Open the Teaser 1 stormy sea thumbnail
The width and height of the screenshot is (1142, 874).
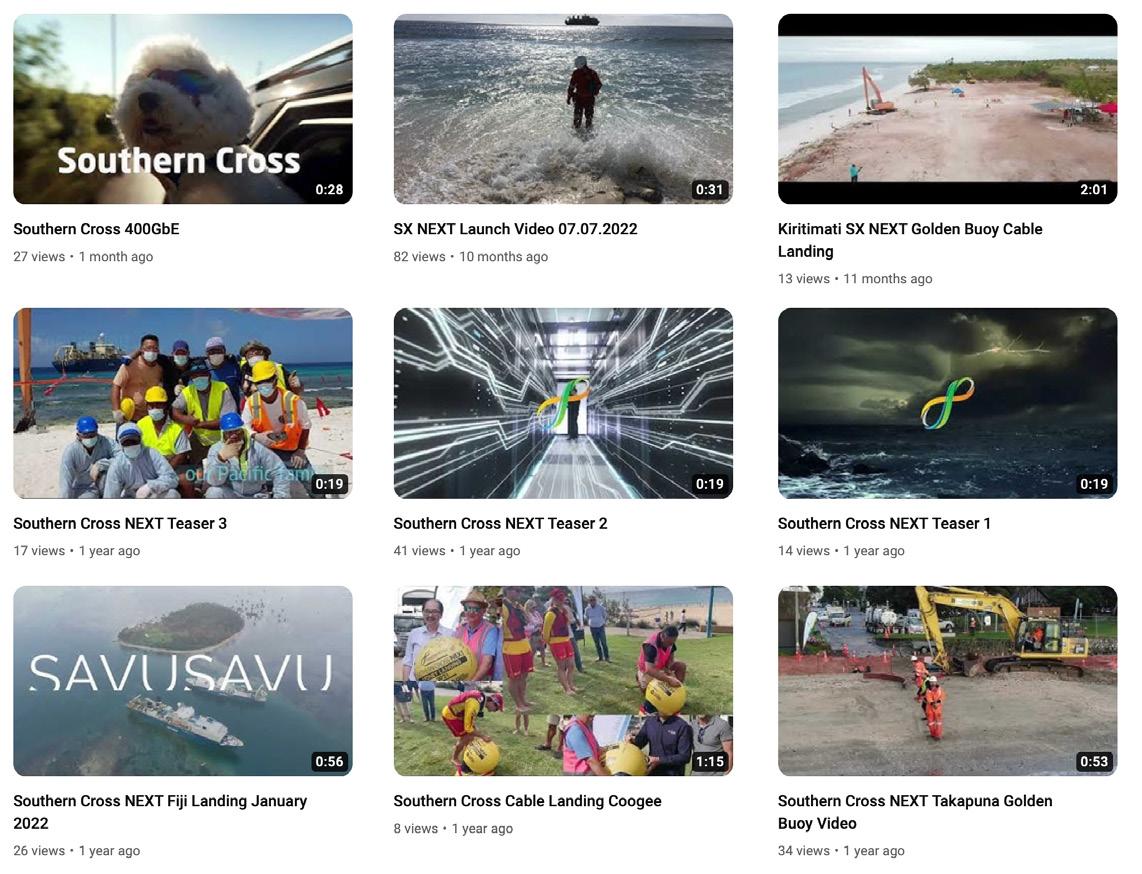pos(948,403)
